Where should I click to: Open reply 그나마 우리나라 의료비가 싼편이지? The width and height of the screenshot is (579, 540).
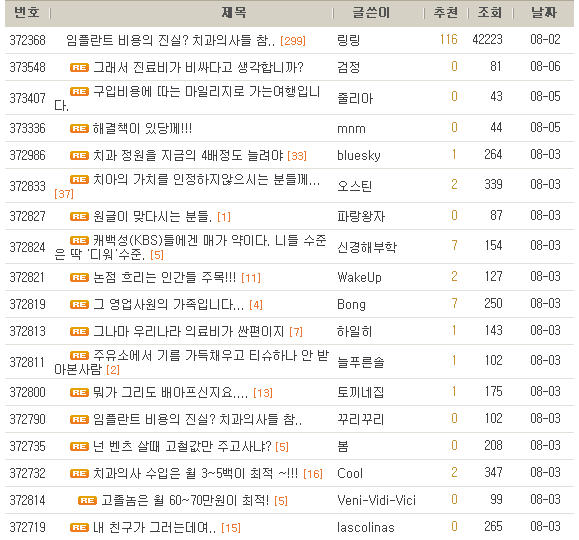point(188,331)
